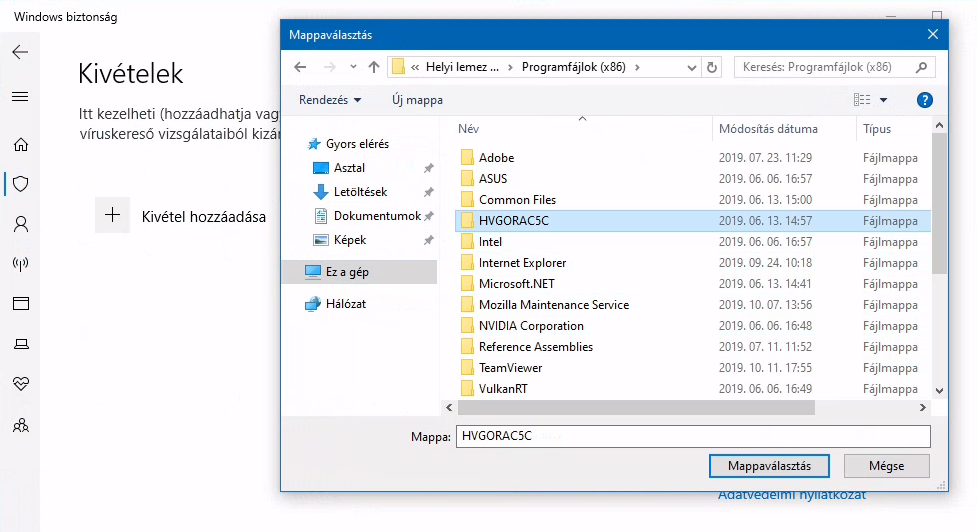Click the Adobe folder icon
This screenshot has height=532, width=977.
click(x=467, y=158)
